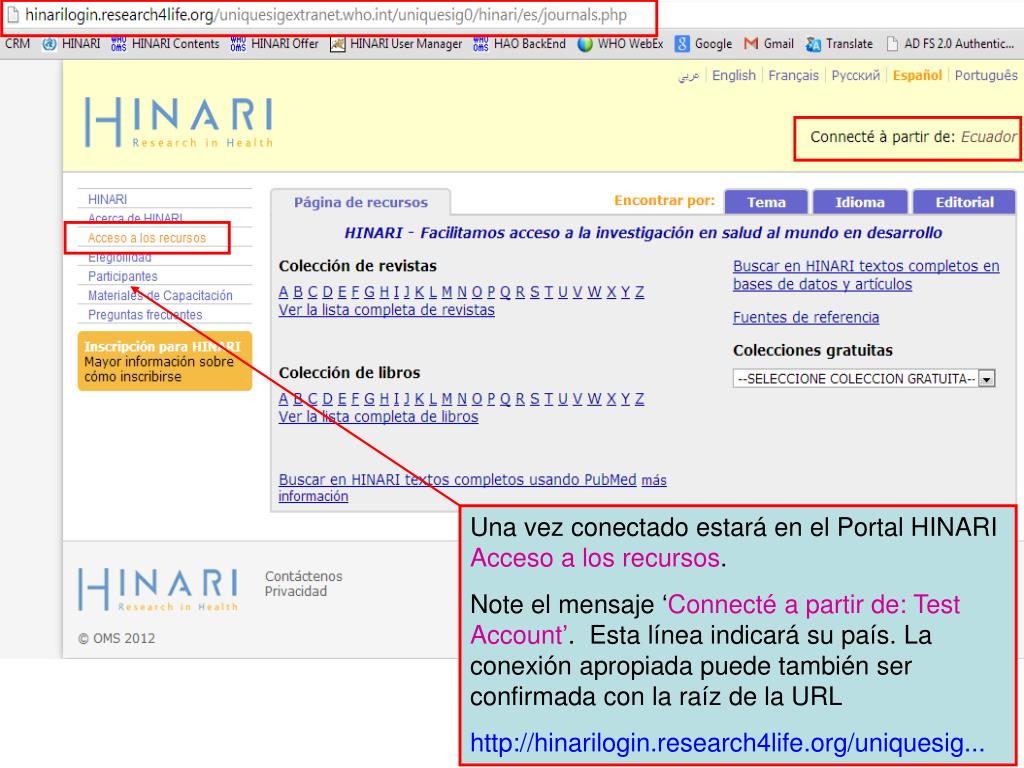
Task: Select the Español language link
Action: 917,76
